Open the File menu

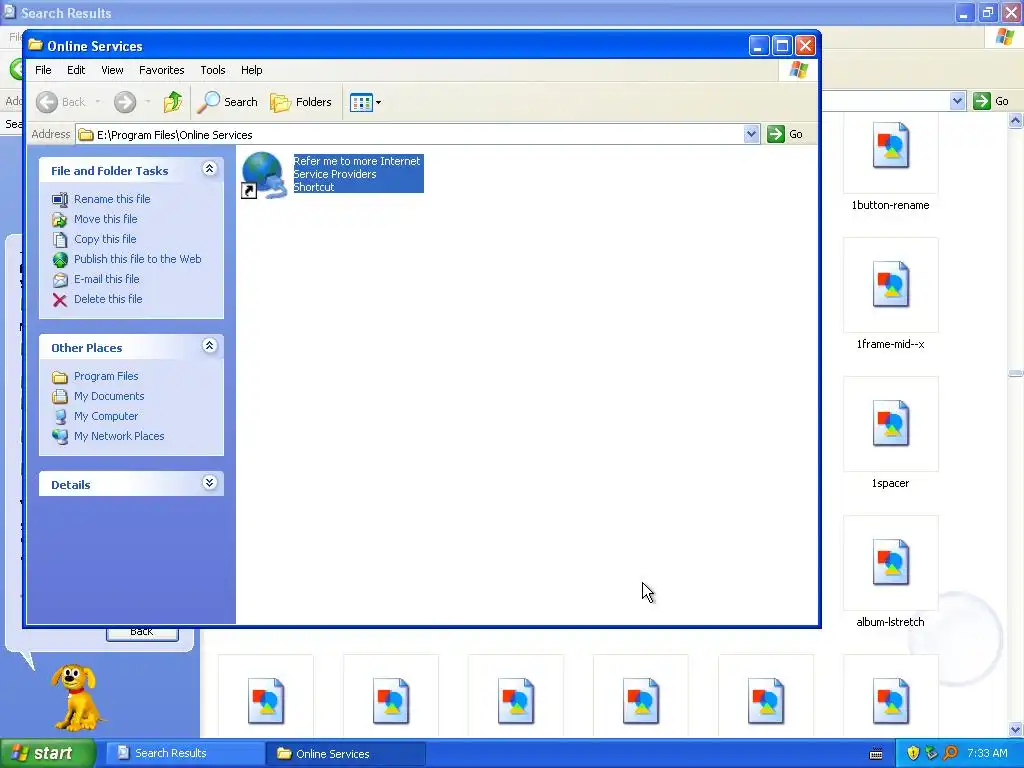pos(43,70)
